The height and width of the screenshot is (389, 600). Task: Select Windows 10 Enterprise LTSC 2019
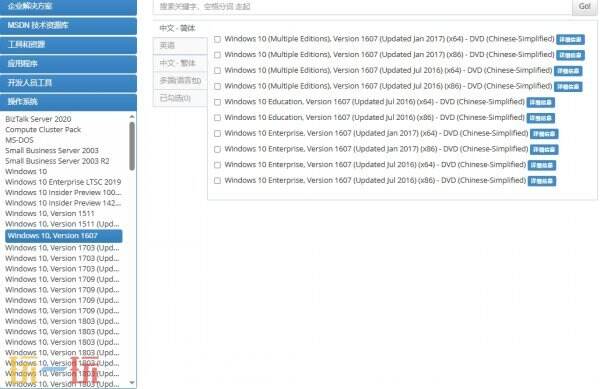pyautogui.click(x=63, y=182)
